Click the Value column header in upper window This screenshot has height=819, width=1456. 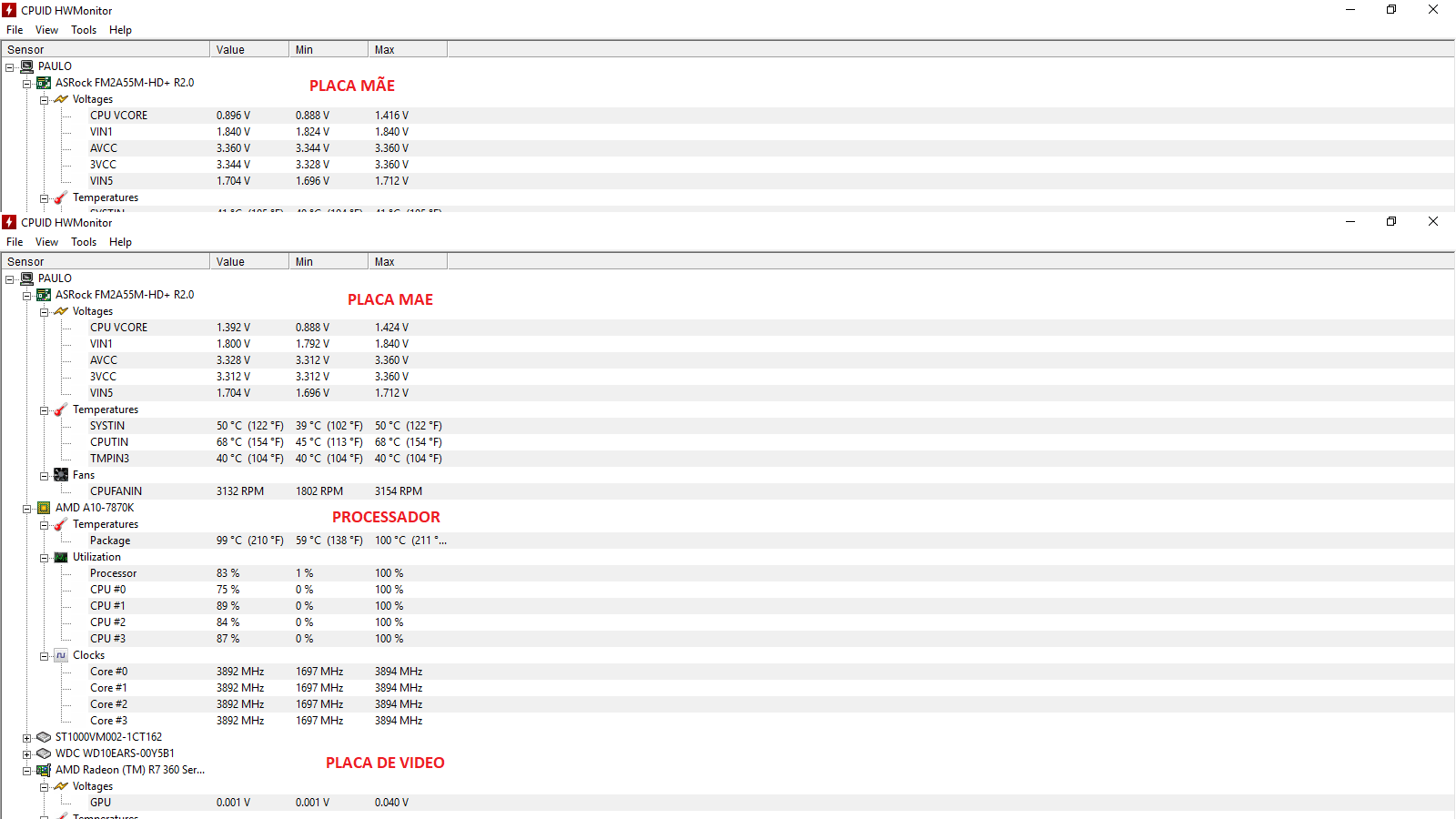point(249,50)
